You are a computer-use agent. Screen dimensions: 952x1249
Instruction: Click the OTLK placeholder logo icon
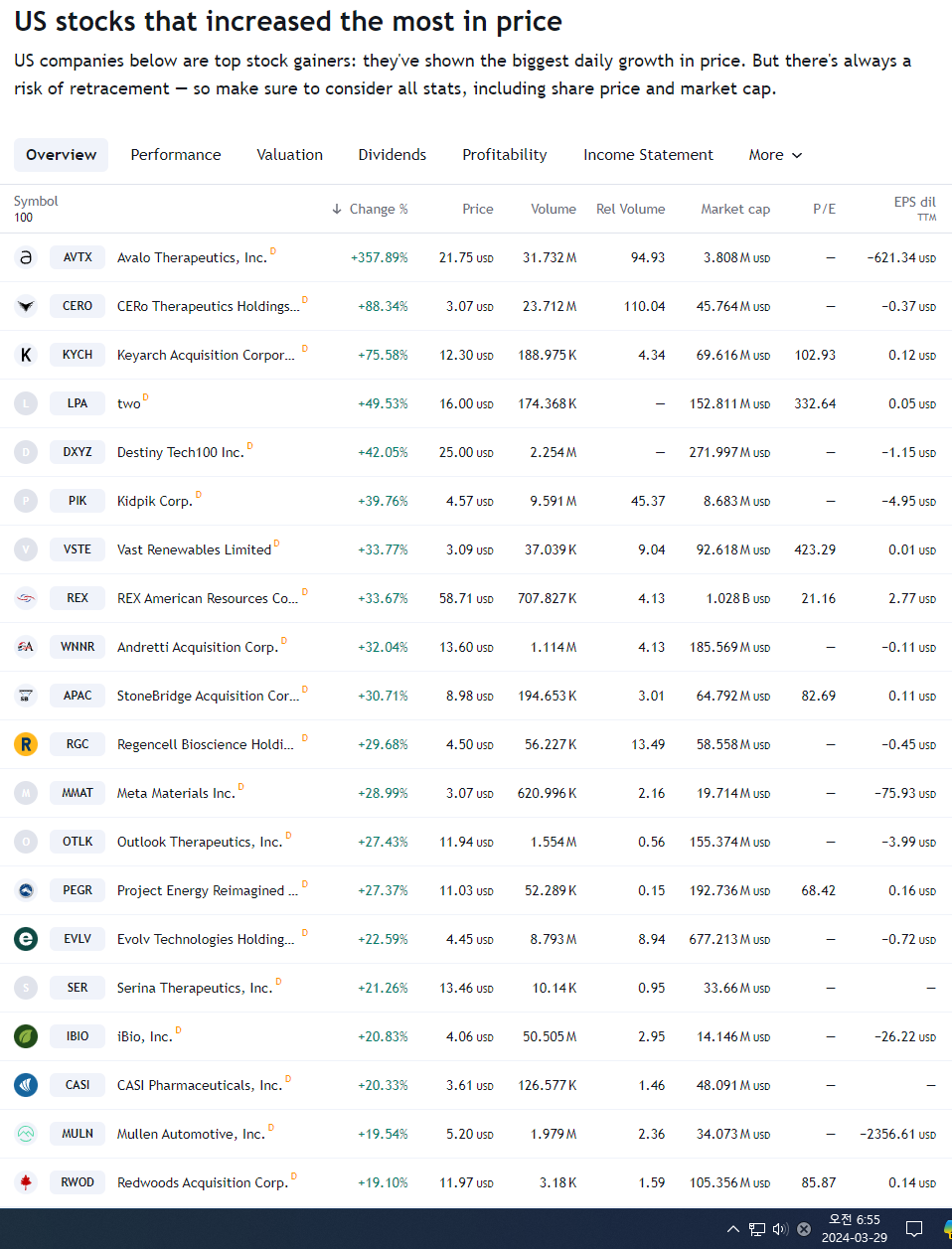pyautogui.click(x=26, y=842)
